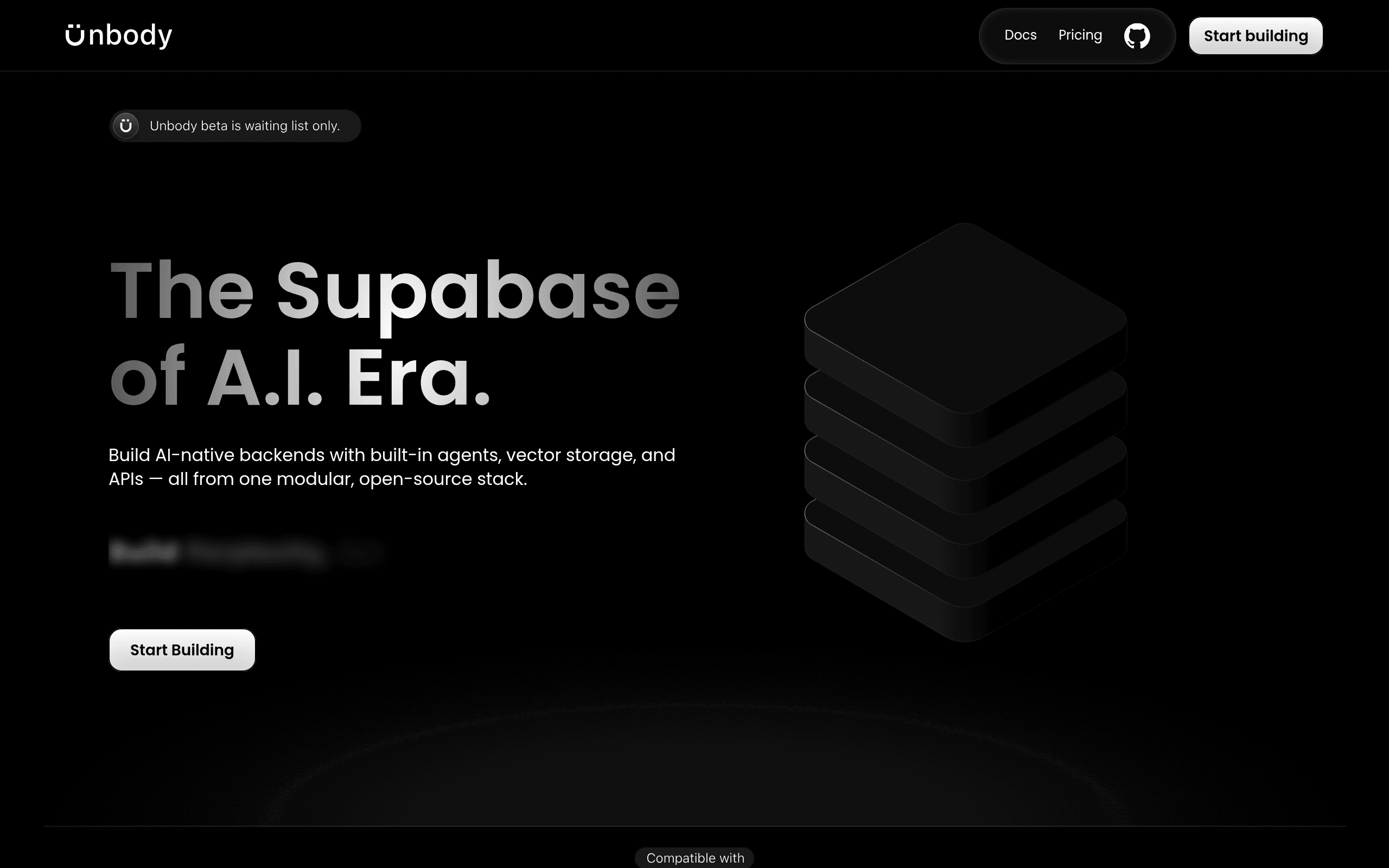Open the GitHub repository icon
The image size is (1389, 868).
(1137, 36)
